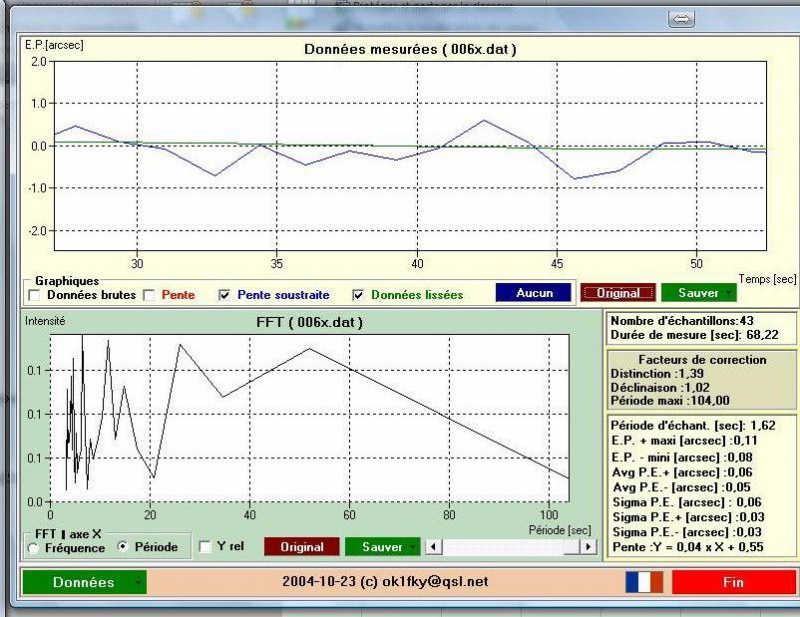Click the Durée de mesure value 68,22
The image size is (800, 617).
(762, 335)
